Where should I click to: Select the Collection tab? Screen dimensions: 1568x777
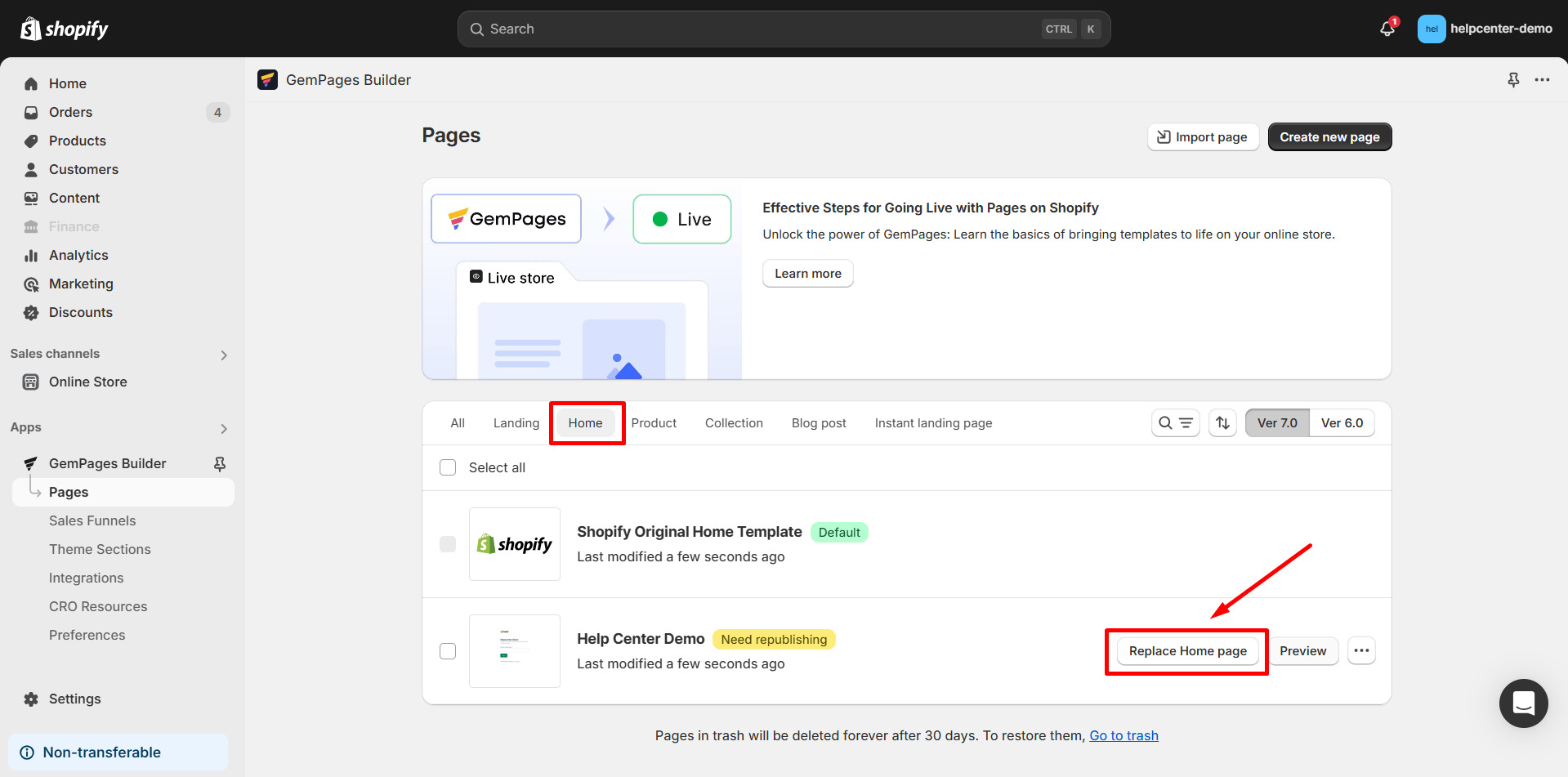(x=734, y=423)
